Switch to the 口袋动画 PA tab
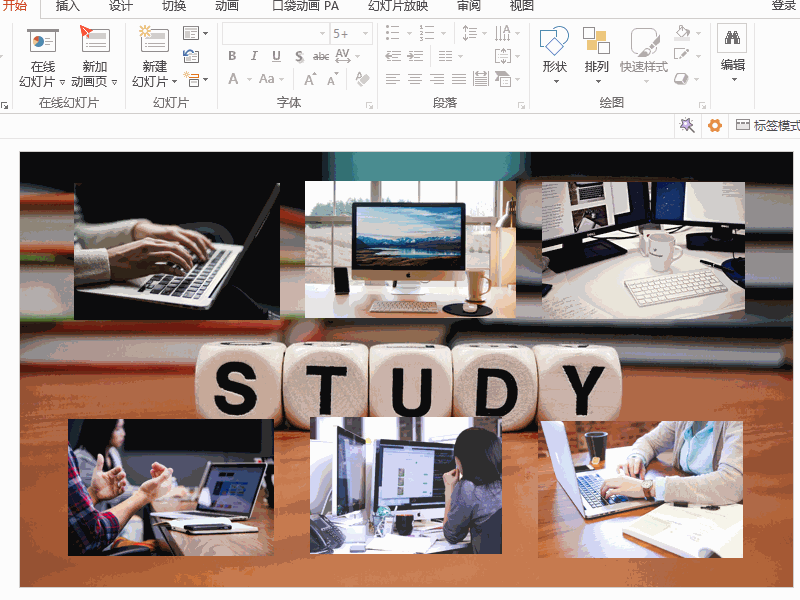The height and width of the screenshot is (600, 800). 305,6
